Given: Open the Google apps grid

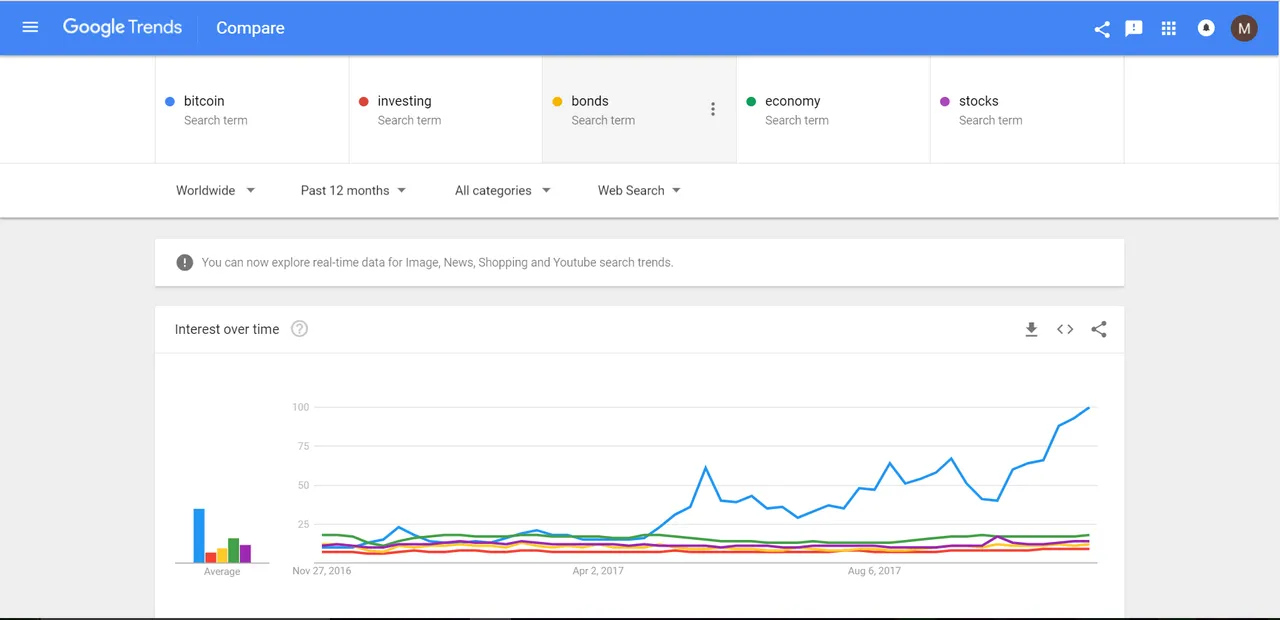Looking at the screenshot, I should click(1168, 28).
